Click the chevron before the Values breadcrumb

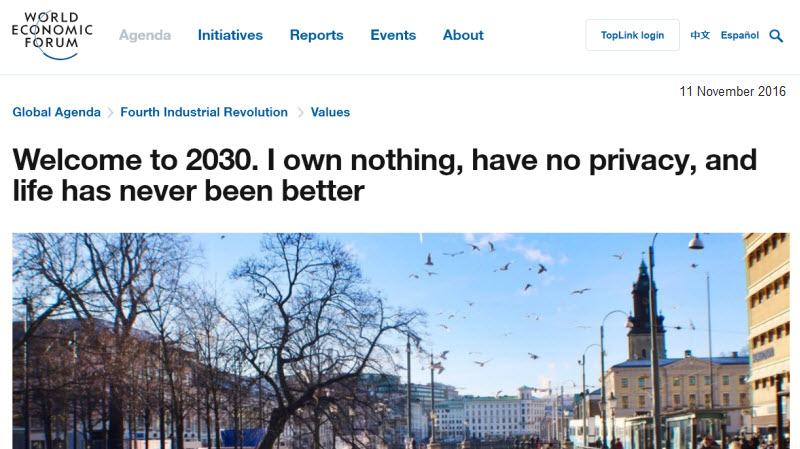(300, 113)
